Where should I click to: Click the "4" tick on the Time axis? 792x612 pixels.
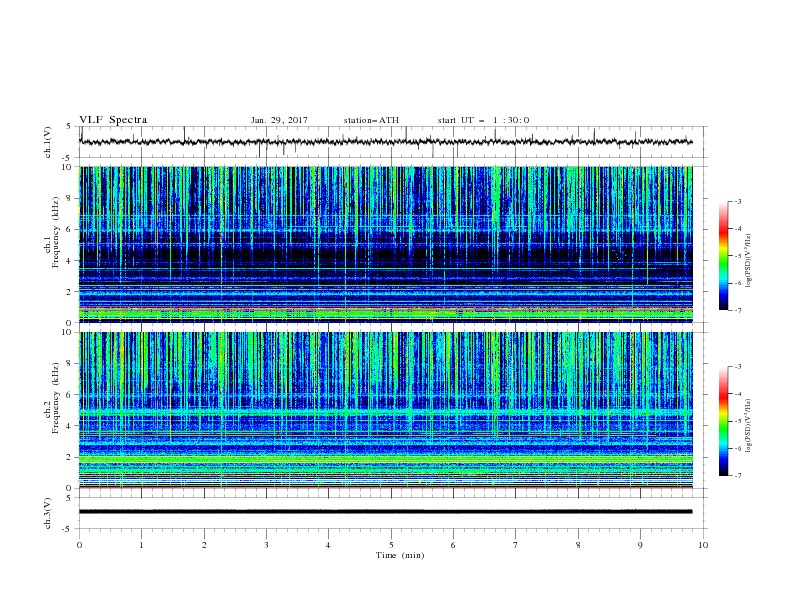coord(328,545)
